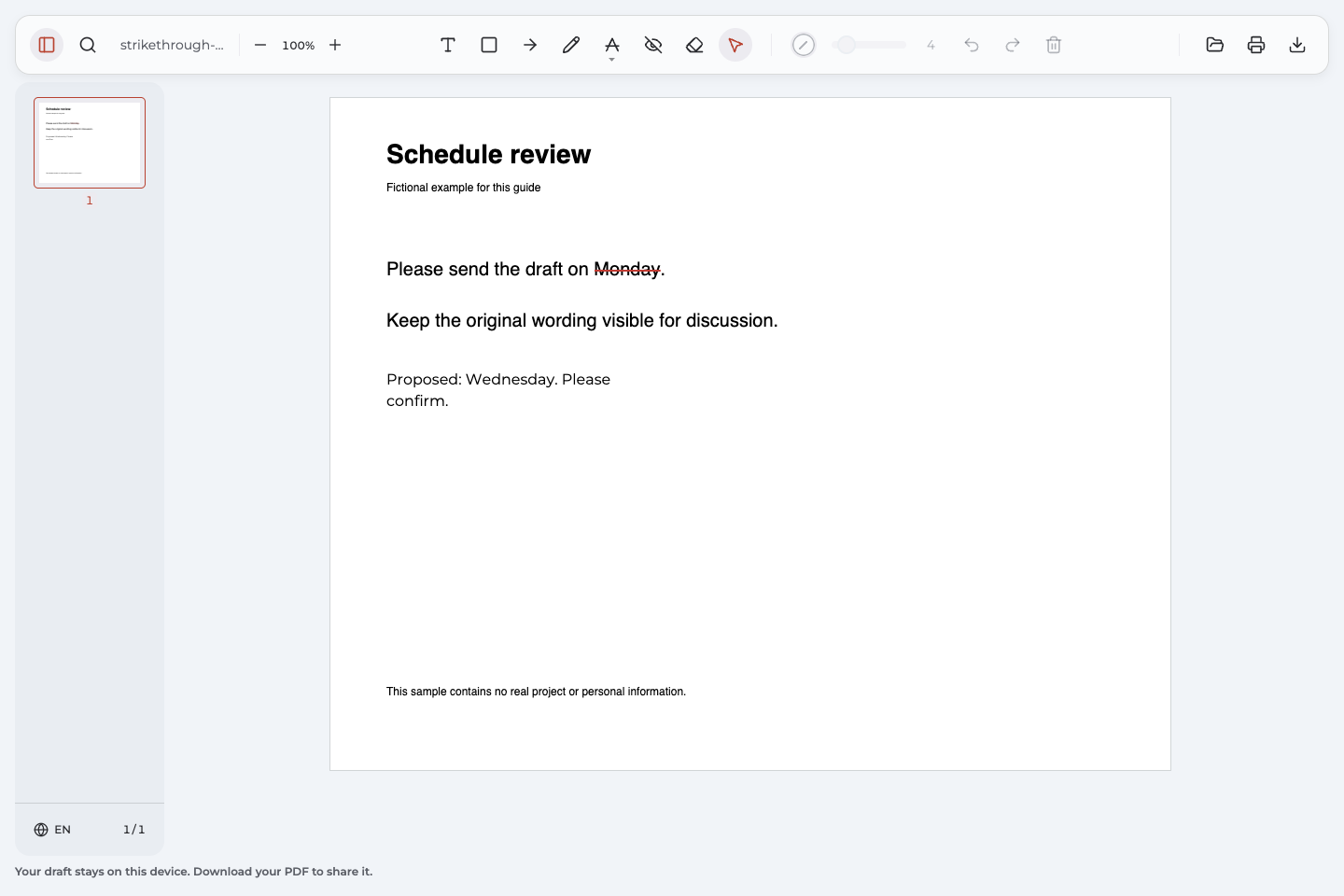
Task: Click the strikethrough file name
Action: coord(172,45)
